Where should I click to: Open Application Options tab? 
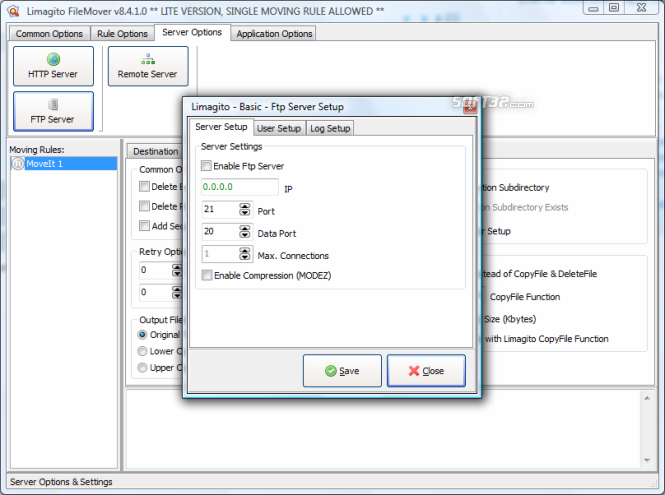coord(274,34)
